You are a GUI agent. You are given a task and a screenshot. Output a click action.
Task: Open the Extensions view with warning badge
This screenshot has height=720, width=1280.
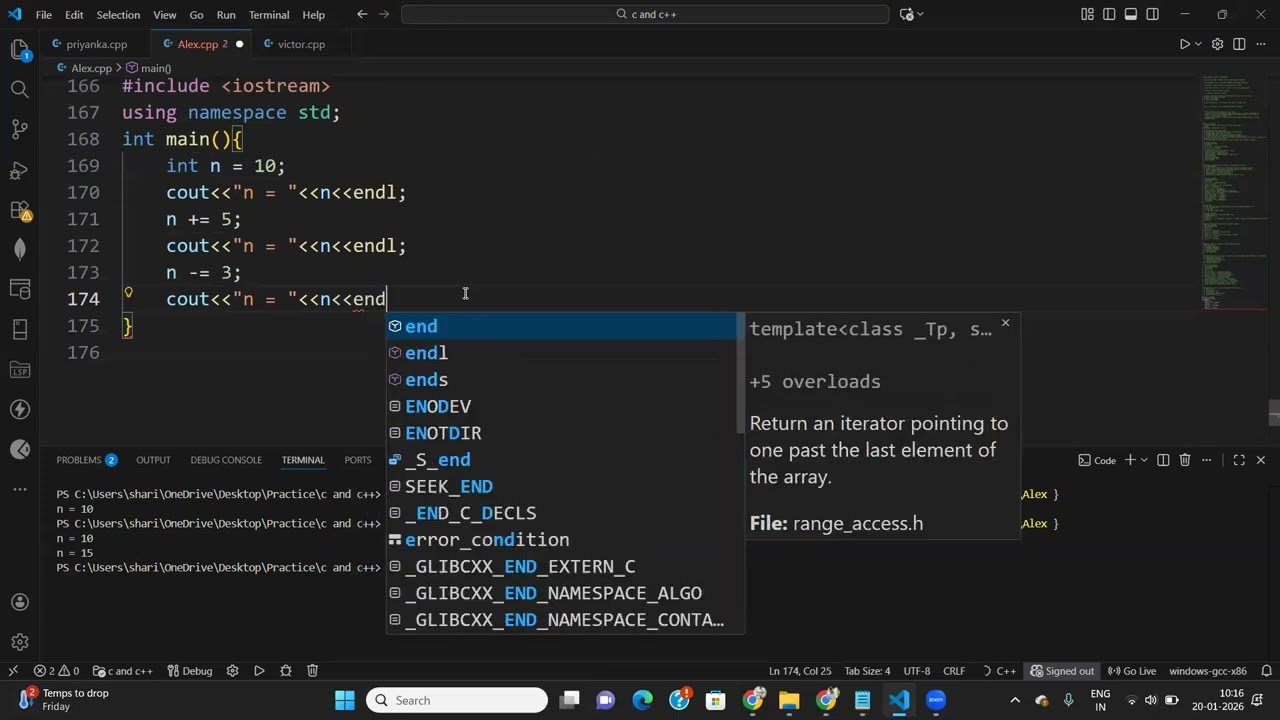click(x=19, y=210)
